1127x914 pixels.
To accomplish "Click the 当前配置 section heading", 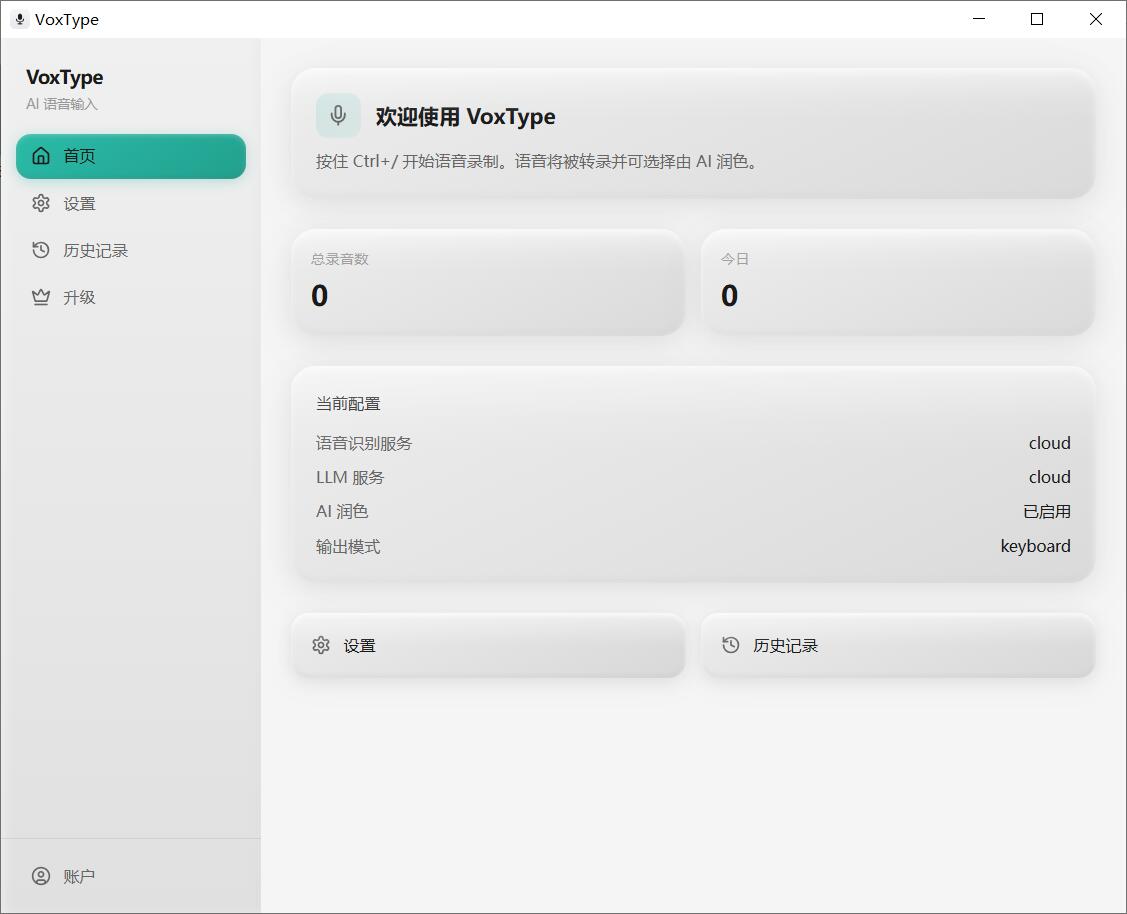I will 348,404.
